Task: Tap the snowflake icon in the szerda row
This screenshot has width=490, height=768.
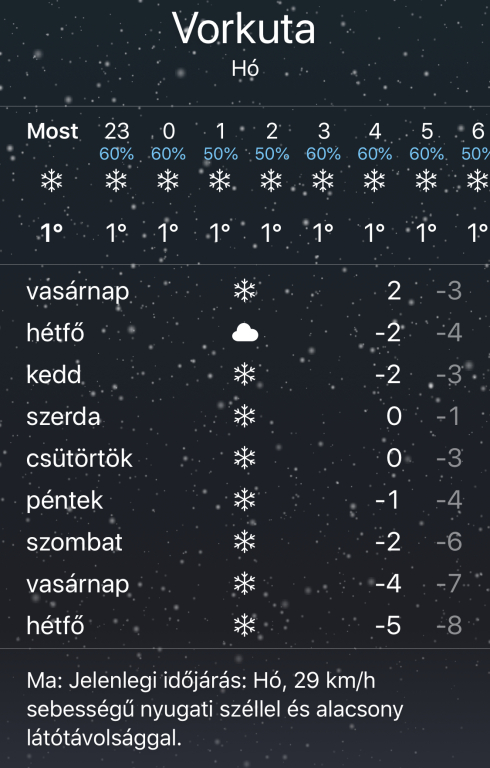Action: 245,416
